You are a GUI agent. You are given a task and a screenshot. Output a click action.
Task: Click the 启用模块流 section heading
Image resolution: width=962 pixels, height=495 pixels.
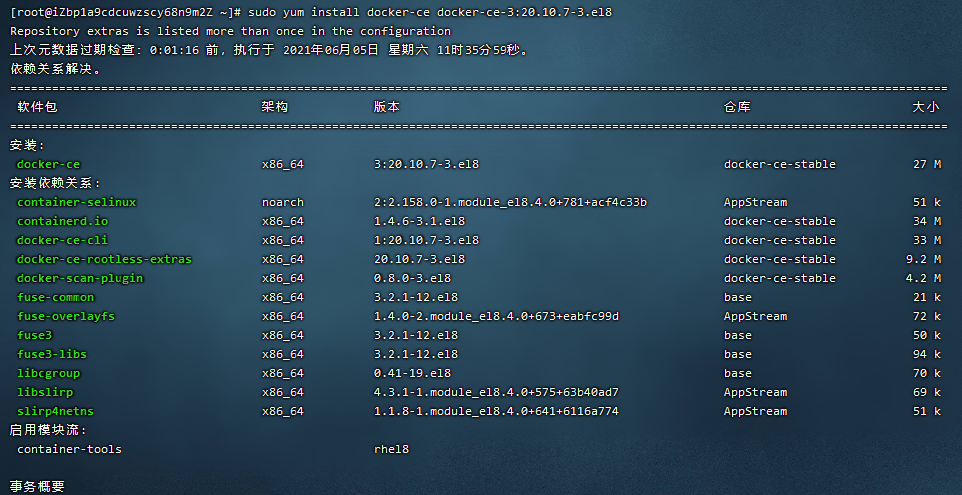coord(49,431)
